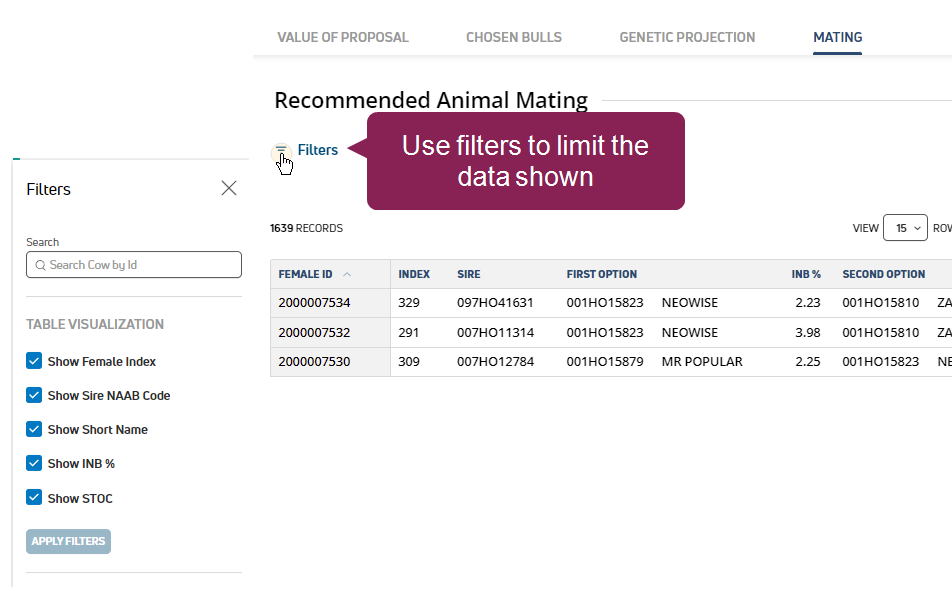Open the View rows-per-page dropdown
Screen dimensions: 952x599
click(x=905, y=228)
